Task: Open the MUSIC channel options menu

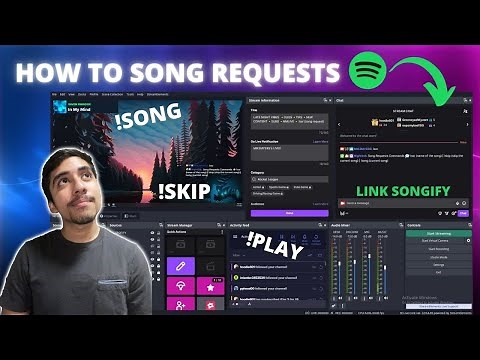Action: click(x=379, y=298)
